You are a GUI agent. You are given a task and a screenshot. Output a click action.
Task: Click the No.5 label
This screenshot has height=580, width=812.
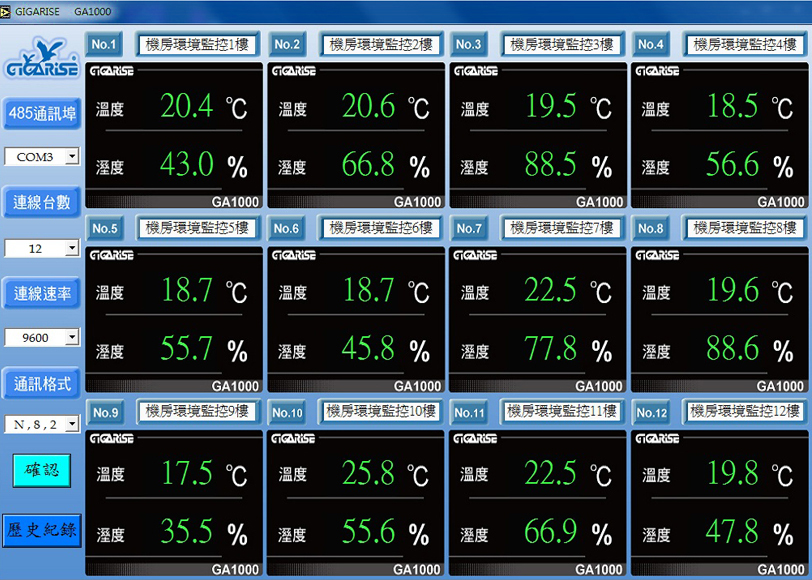point(105,228)
